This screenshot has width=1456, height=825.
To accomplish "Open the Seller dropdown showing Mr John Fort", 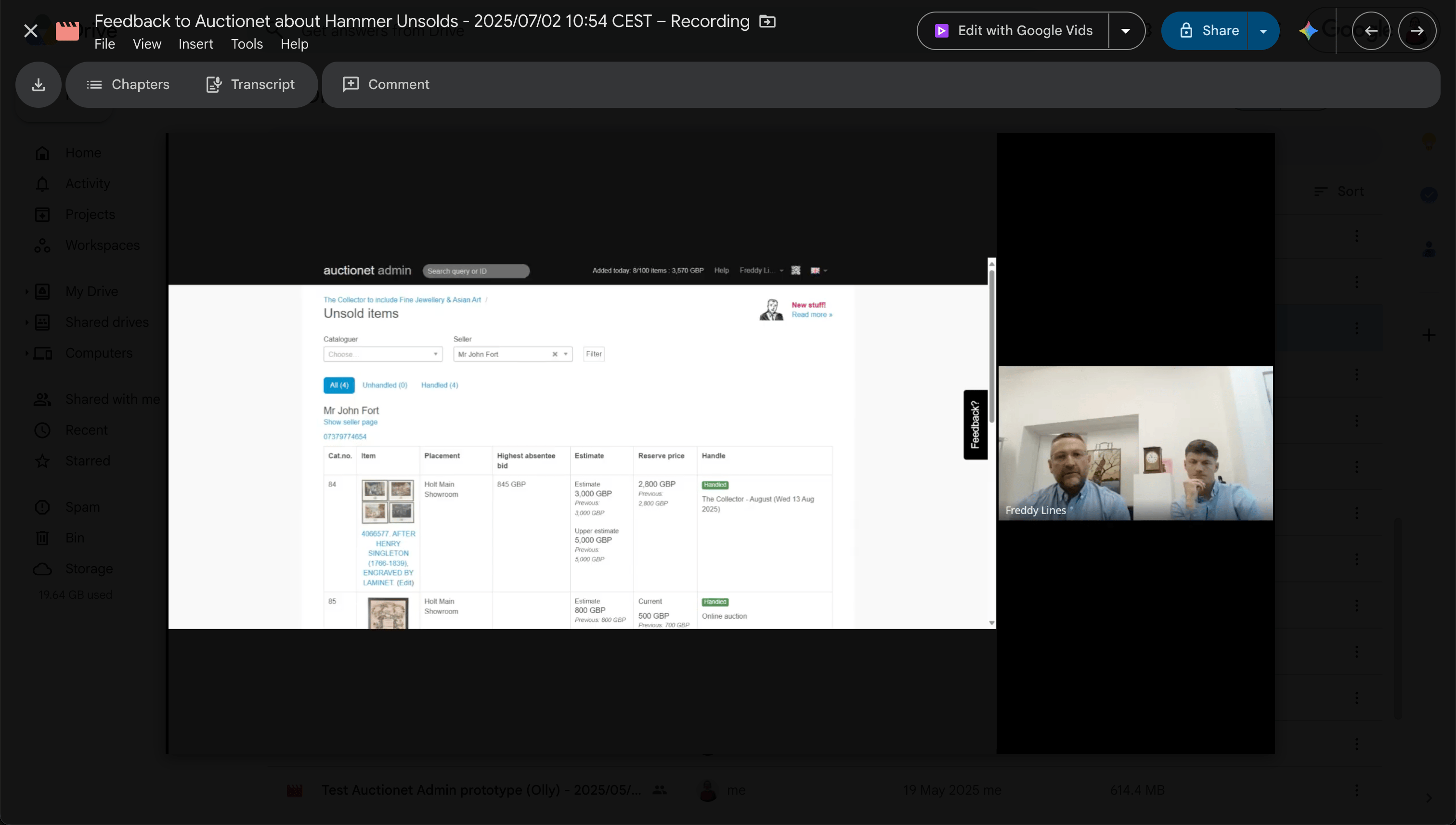I will [512, 354].
